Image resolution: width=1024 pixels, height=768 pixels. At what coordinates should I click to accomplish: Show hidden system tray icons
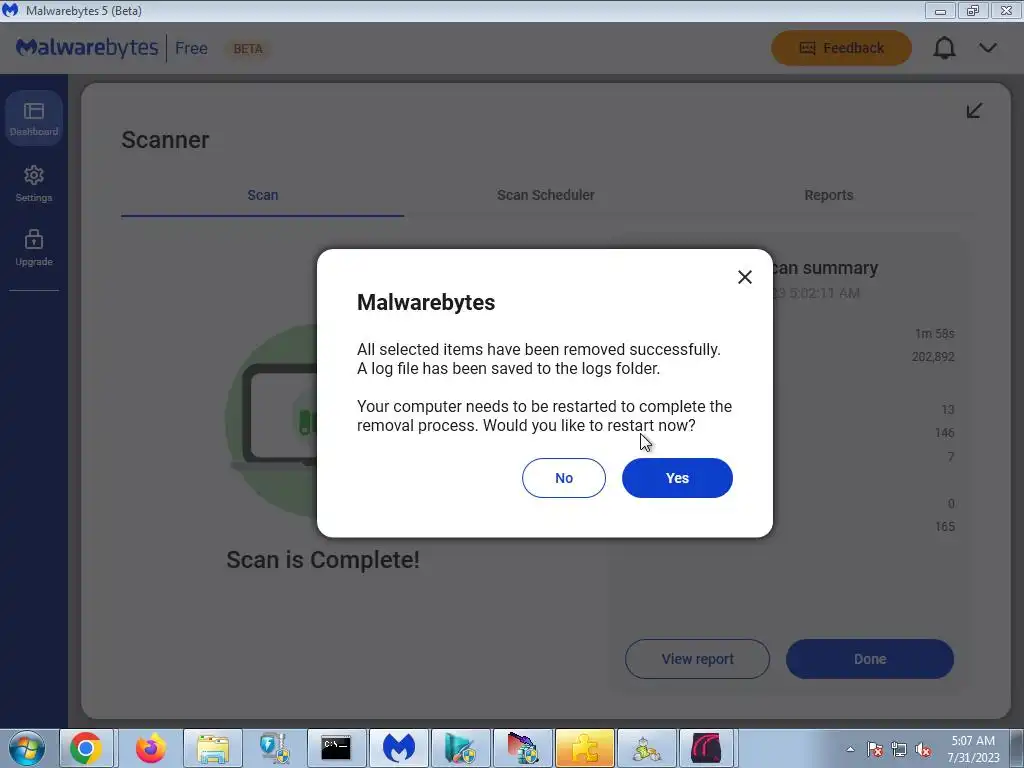pos(850,750)
